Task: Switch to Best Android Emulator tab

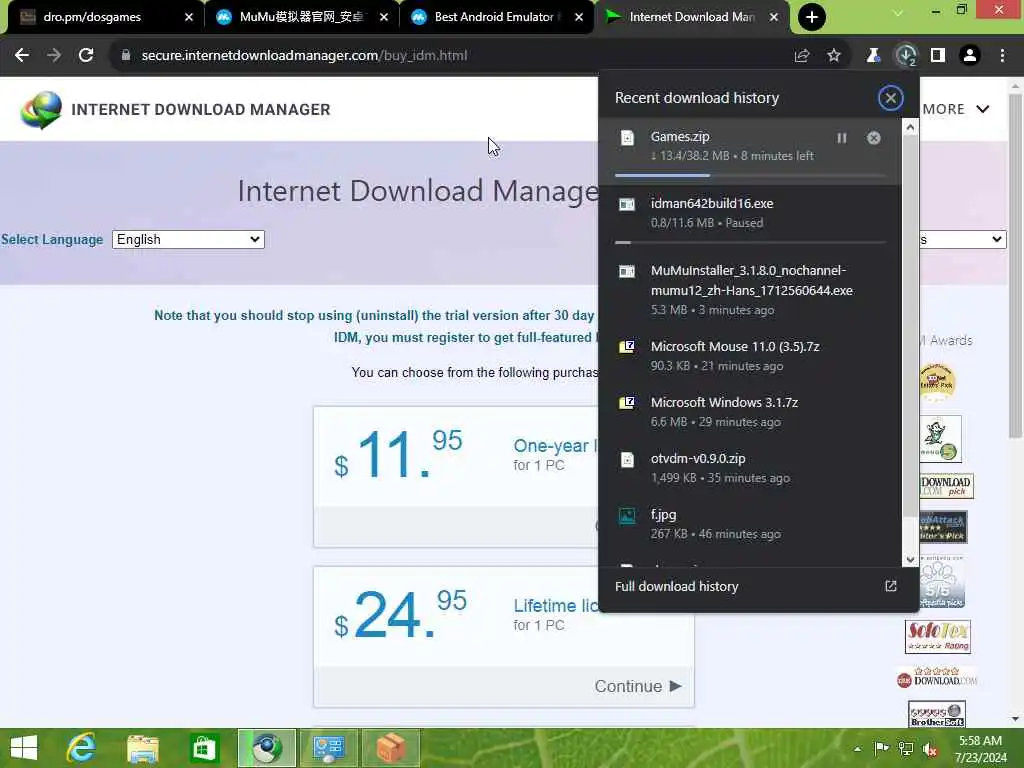Action: (x=494, y=17)
